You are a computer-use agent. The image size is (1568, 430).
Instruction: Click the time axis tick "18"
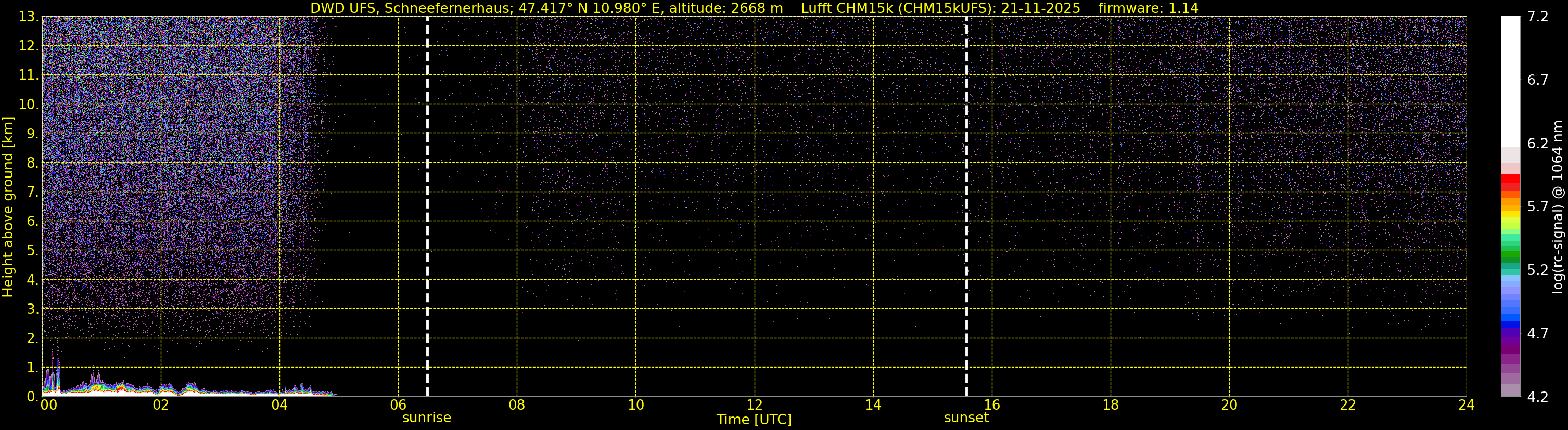tap(1111, 405)
